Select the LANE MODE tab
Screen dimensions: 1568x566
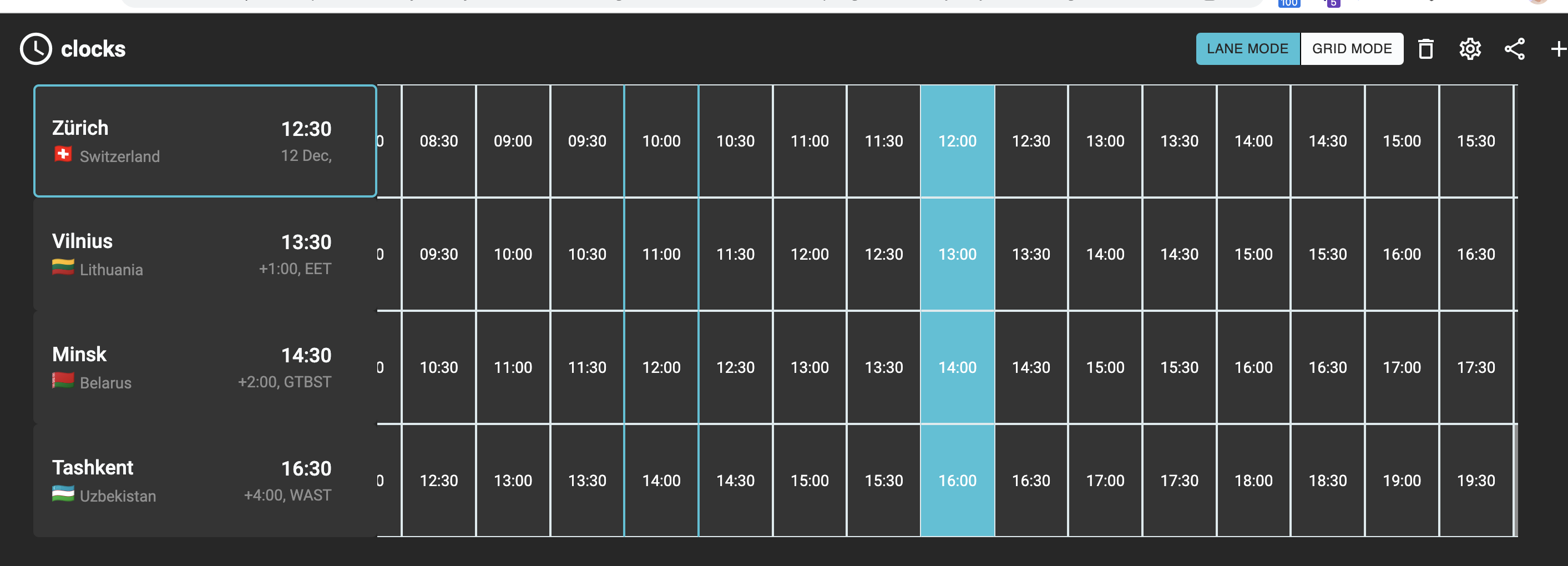click(x=1247, y=49)
